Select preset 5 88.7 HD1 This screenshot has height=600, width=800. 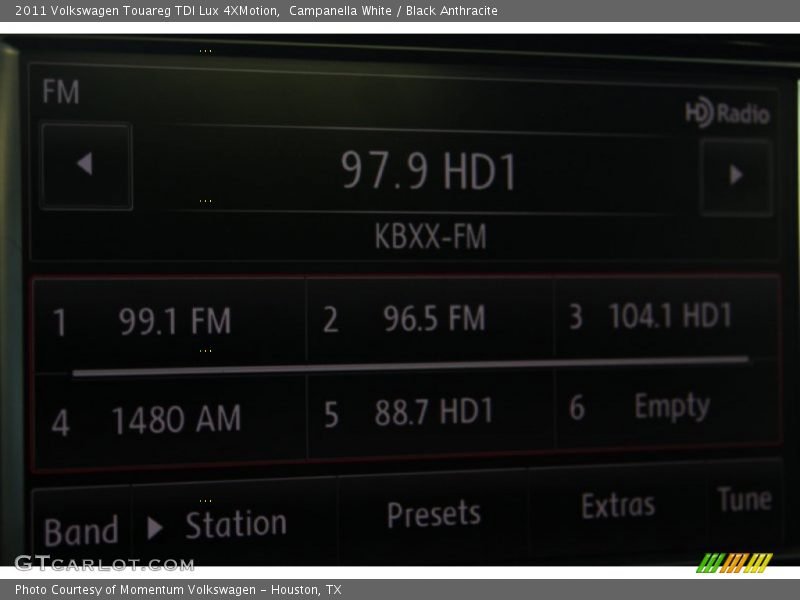[x=430, y=411]
